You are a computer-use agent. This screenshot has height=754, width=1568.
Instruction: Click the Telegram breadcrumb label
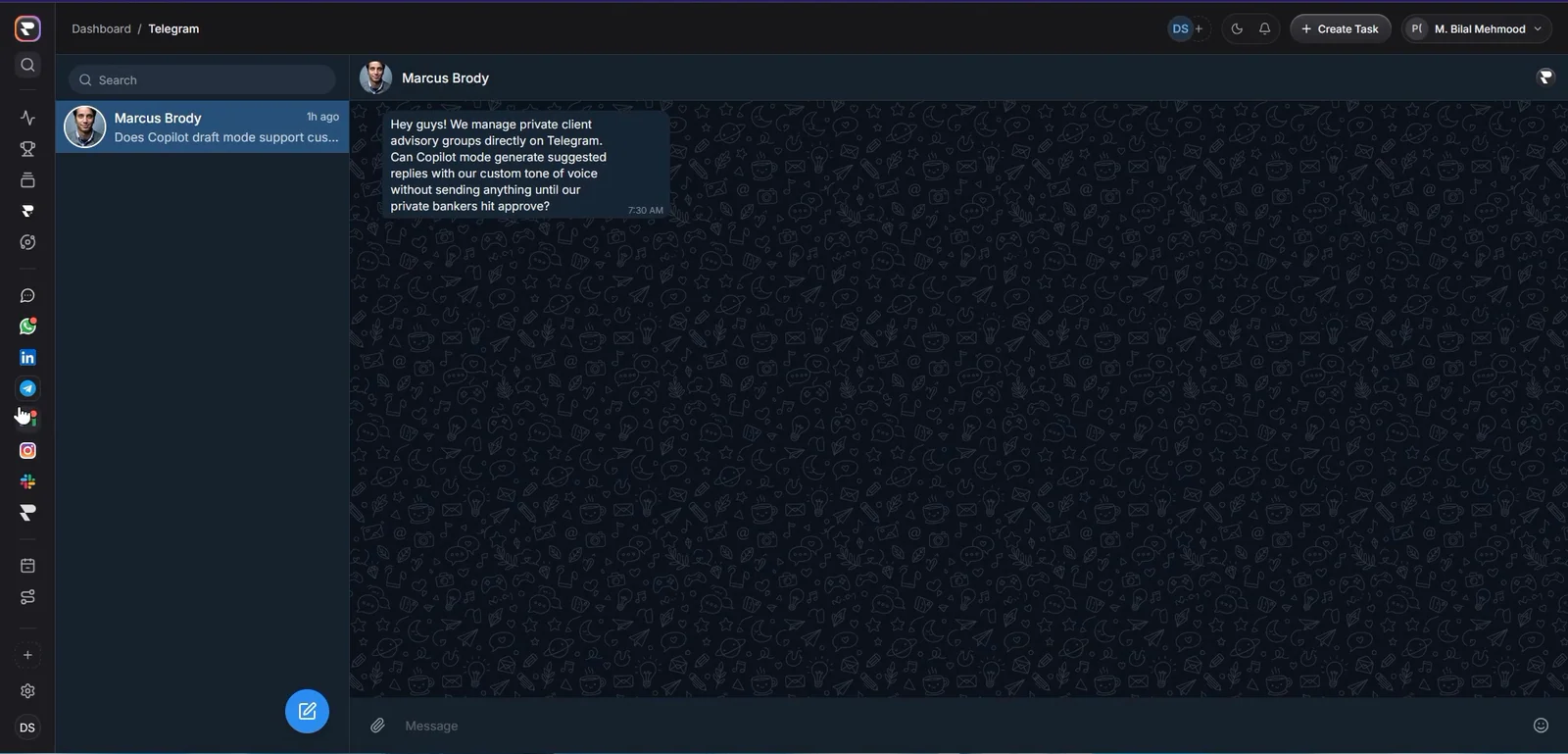point(173,29)
